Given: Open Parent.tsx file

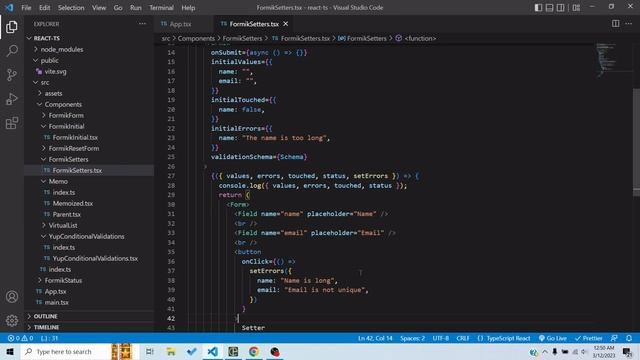Looking at the screenshot, I should 89,214.
